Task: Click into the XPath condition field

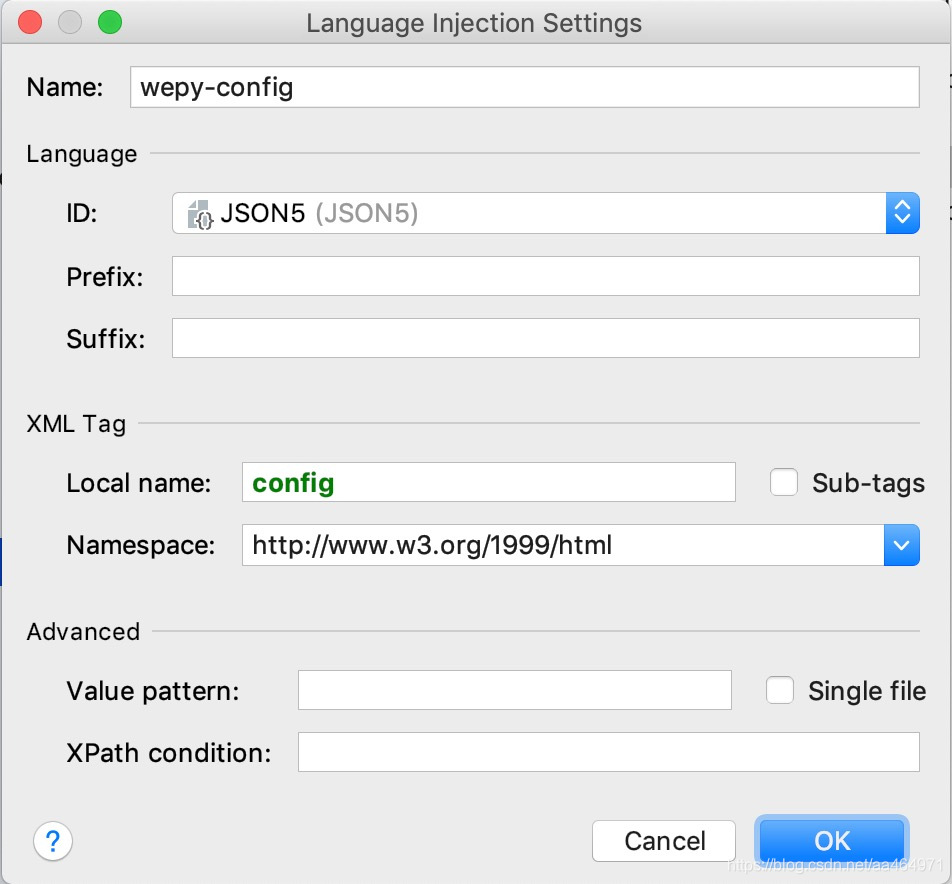Action: click(609, 752)
